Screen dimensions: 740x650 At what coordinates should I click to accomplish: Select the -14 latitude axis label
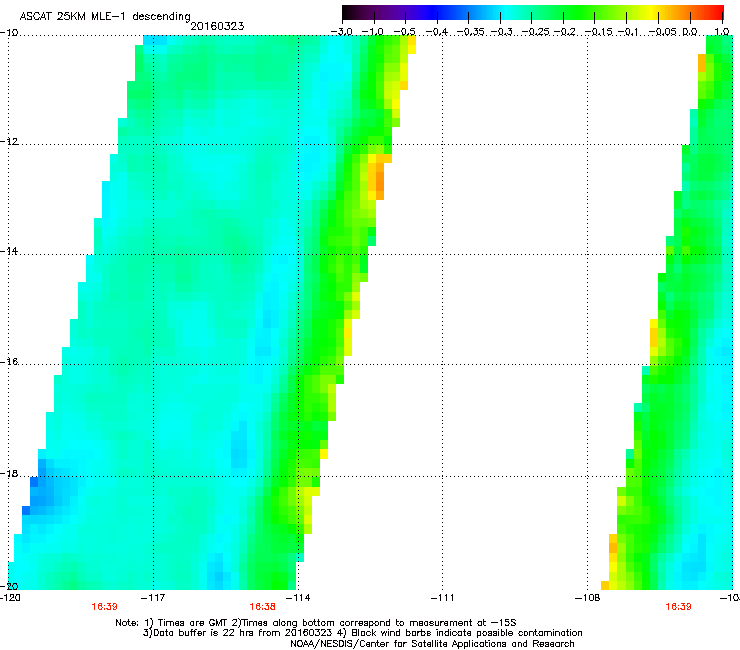(9, 251)
